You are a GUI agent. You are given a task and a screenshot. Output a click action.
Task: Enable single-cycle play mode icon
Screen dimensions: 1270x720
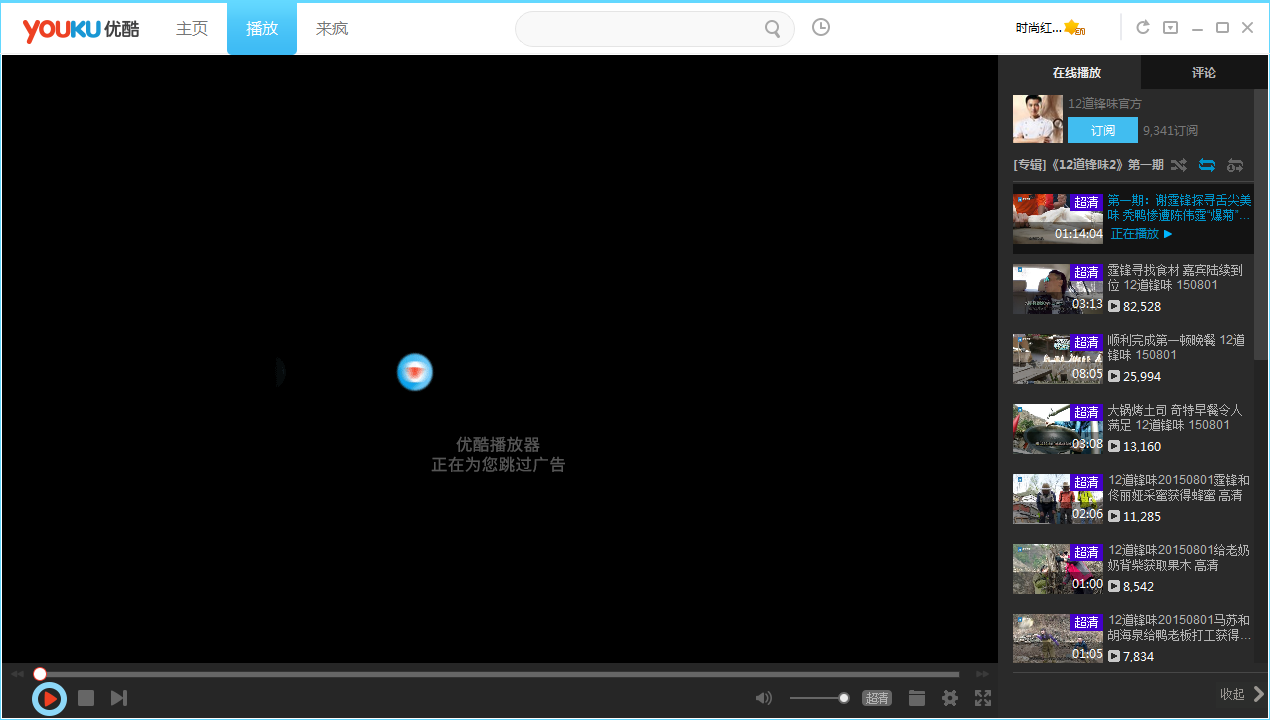(x=1235, y=165)
